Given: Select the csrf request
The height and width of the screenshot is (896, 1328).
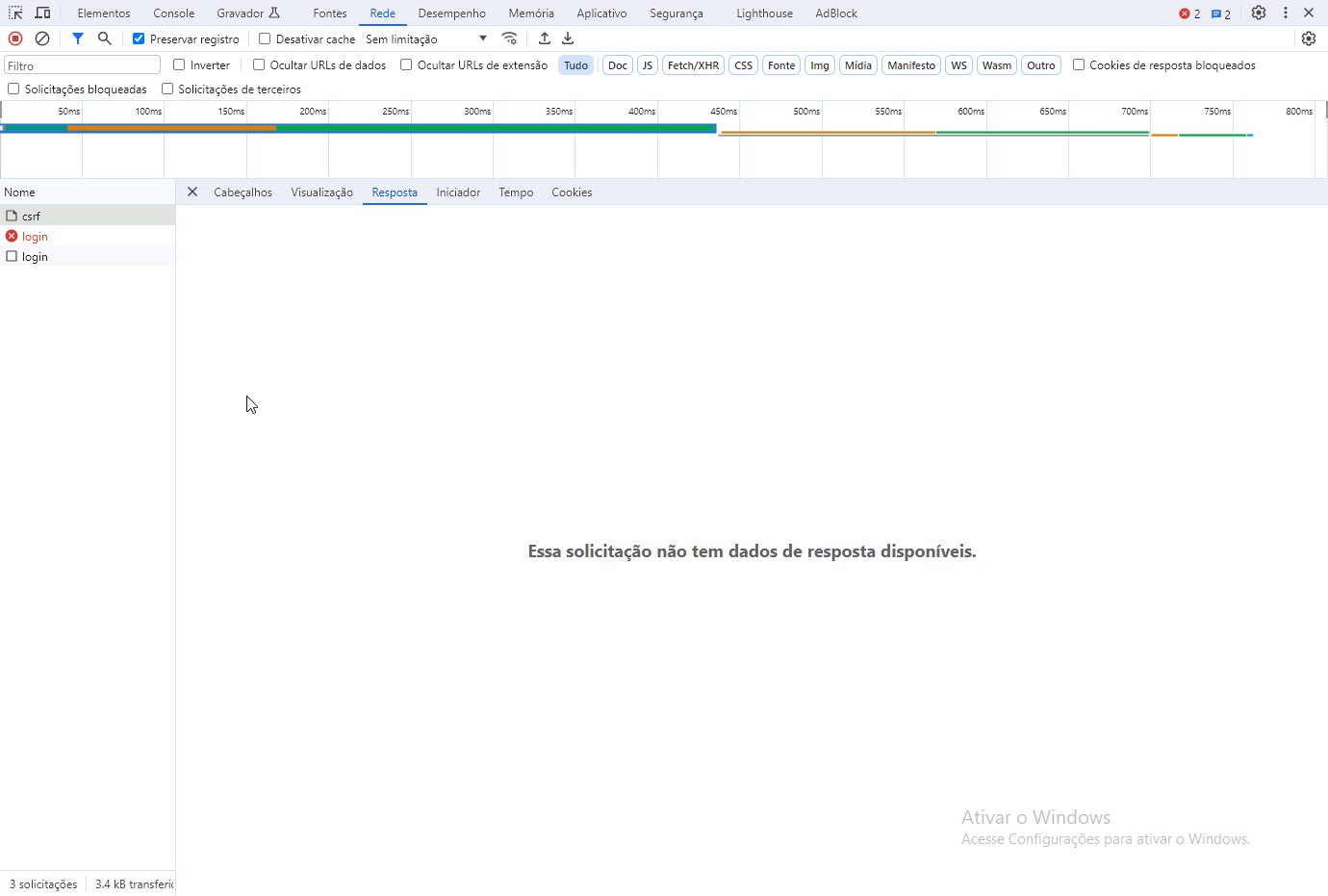Looking at the screenshot, I should [x=88, y=216].
